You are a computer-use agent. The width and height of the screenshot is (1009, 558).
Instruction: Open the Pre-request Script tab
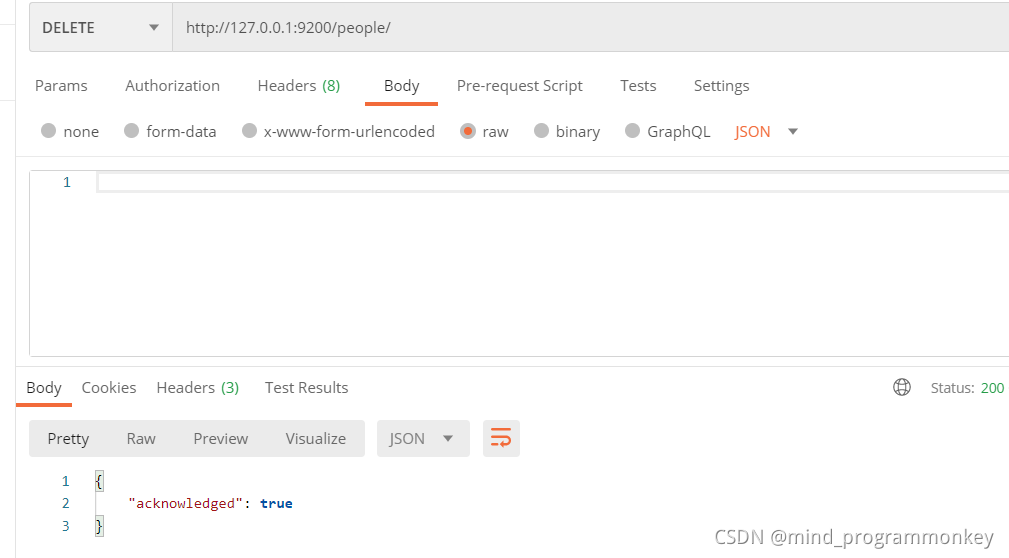coord(519,86)
